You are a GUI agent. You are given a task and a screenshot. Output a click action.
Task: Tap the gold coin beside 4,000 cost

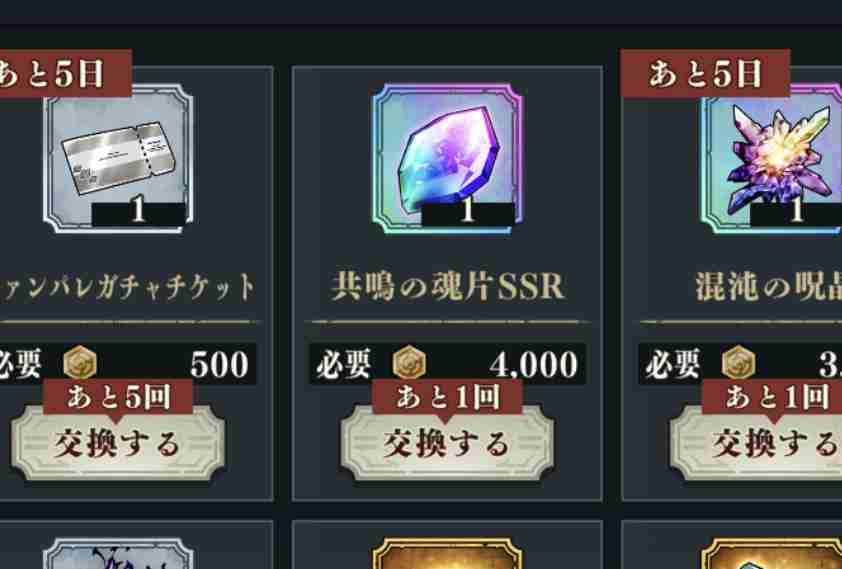point(409,363)
